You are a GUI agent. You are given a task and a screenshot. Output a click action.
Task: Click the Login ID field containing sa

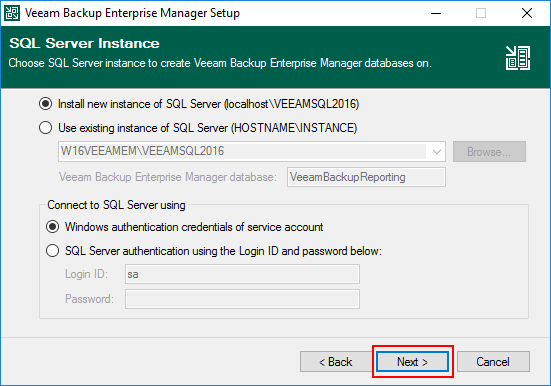click(x=242, y=274)
